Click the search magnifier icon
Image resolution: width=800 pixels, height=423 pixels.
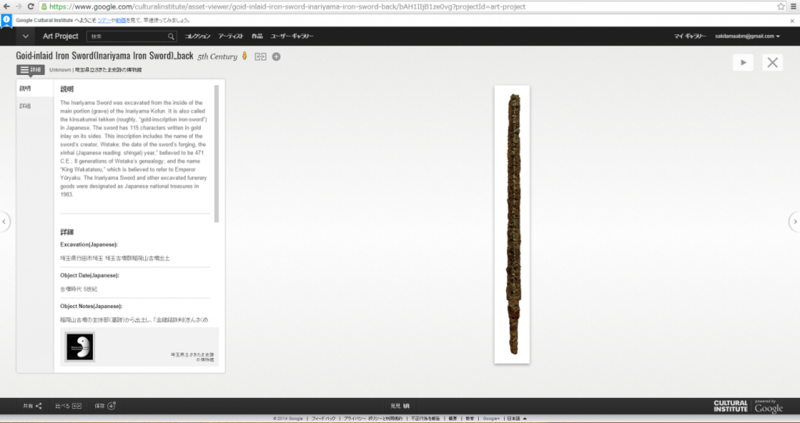tap(171, 36)
